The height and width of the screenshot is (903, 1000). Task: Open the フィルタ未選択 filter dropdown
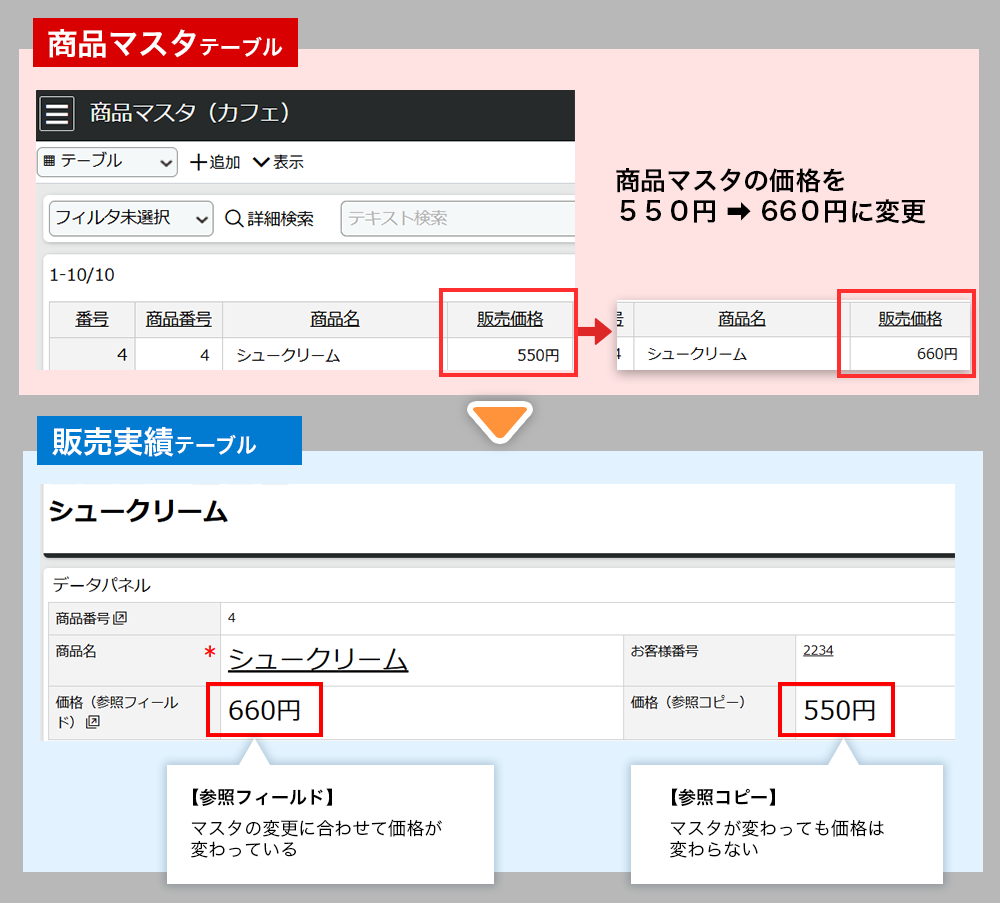point(131,219)
